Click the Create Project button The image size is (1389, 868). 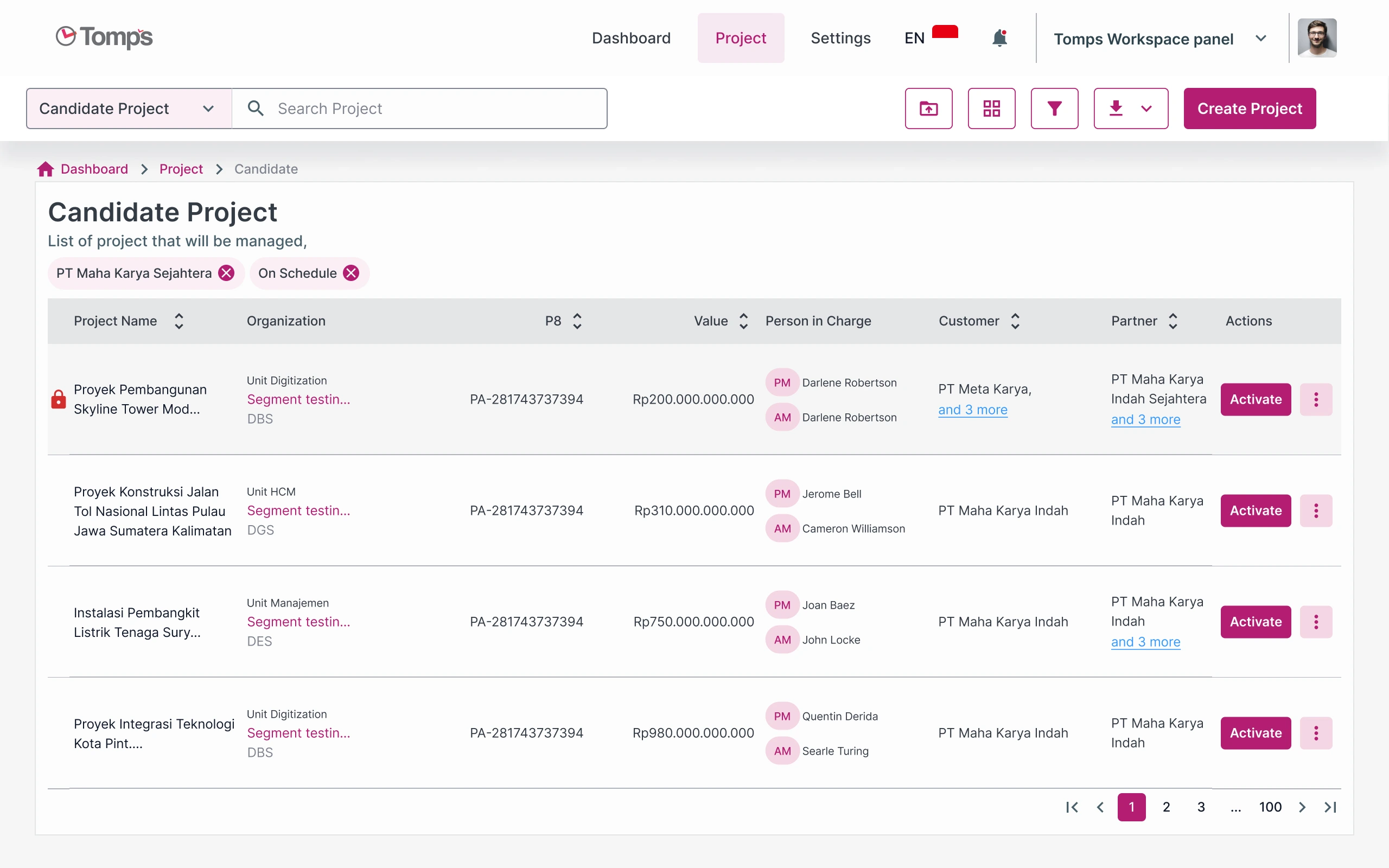[x=1249, y=108]
